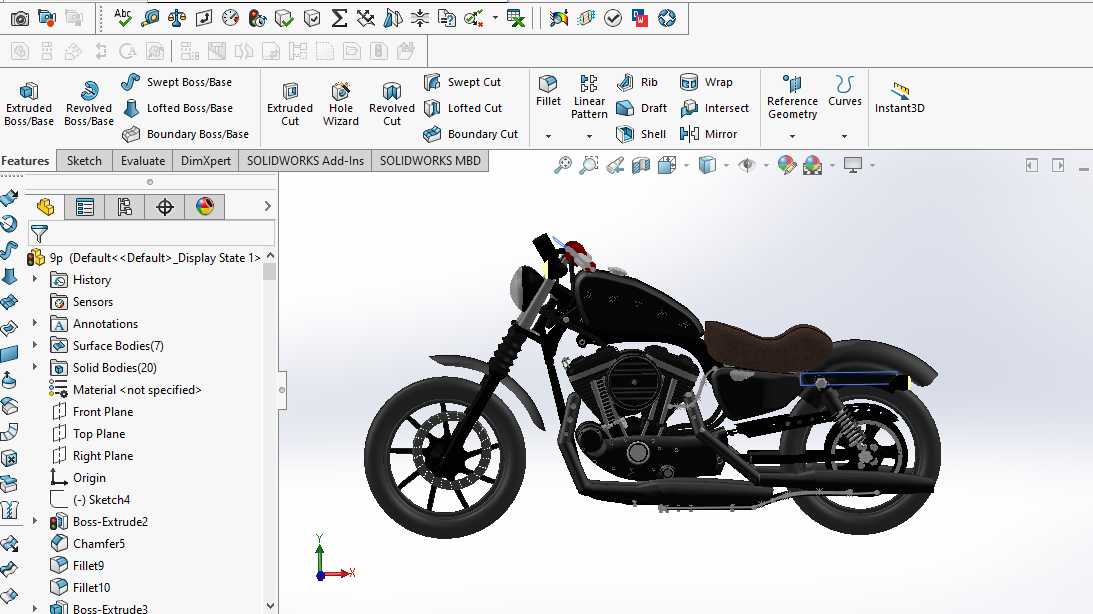Screen dimensions: 1093x614
Task: Click feature tree scrollbar down arrow
Action: [270, 606]
